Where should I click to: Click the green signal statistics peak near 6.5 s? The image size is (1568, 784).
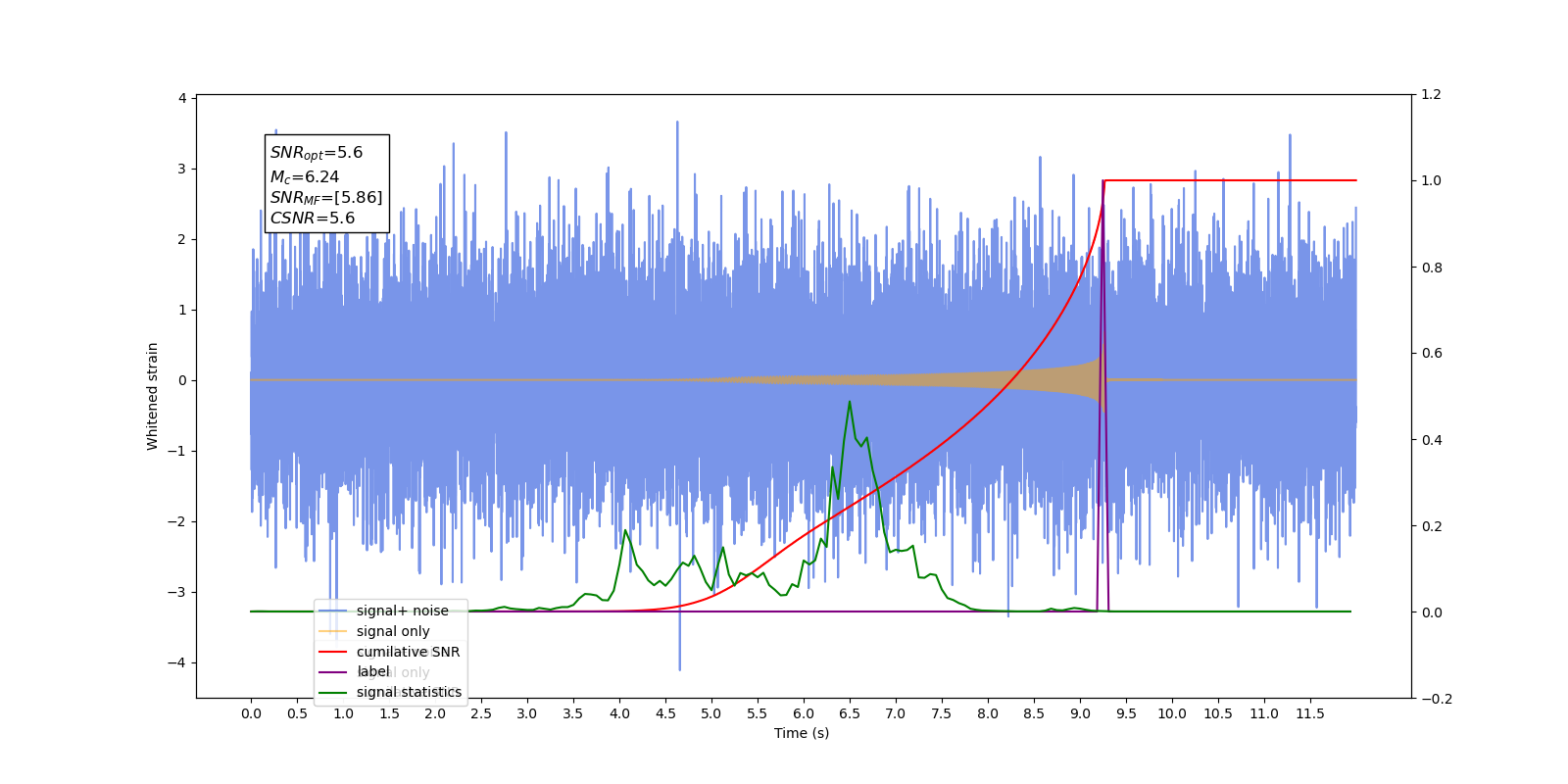[x=850, y=403]
